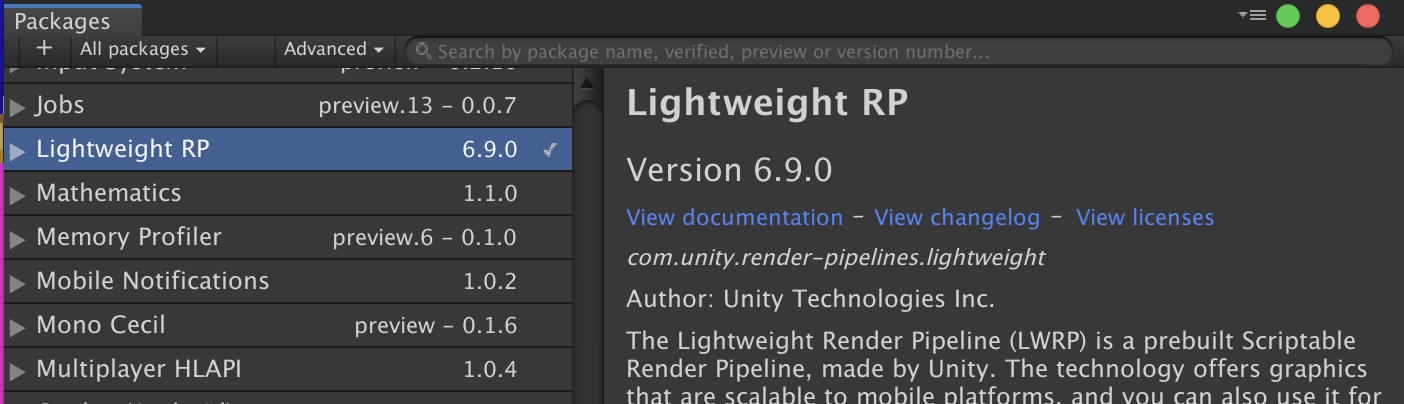The image size is (1404, 404).
Task: Click the yellow window button
Action: [1327, 16]
